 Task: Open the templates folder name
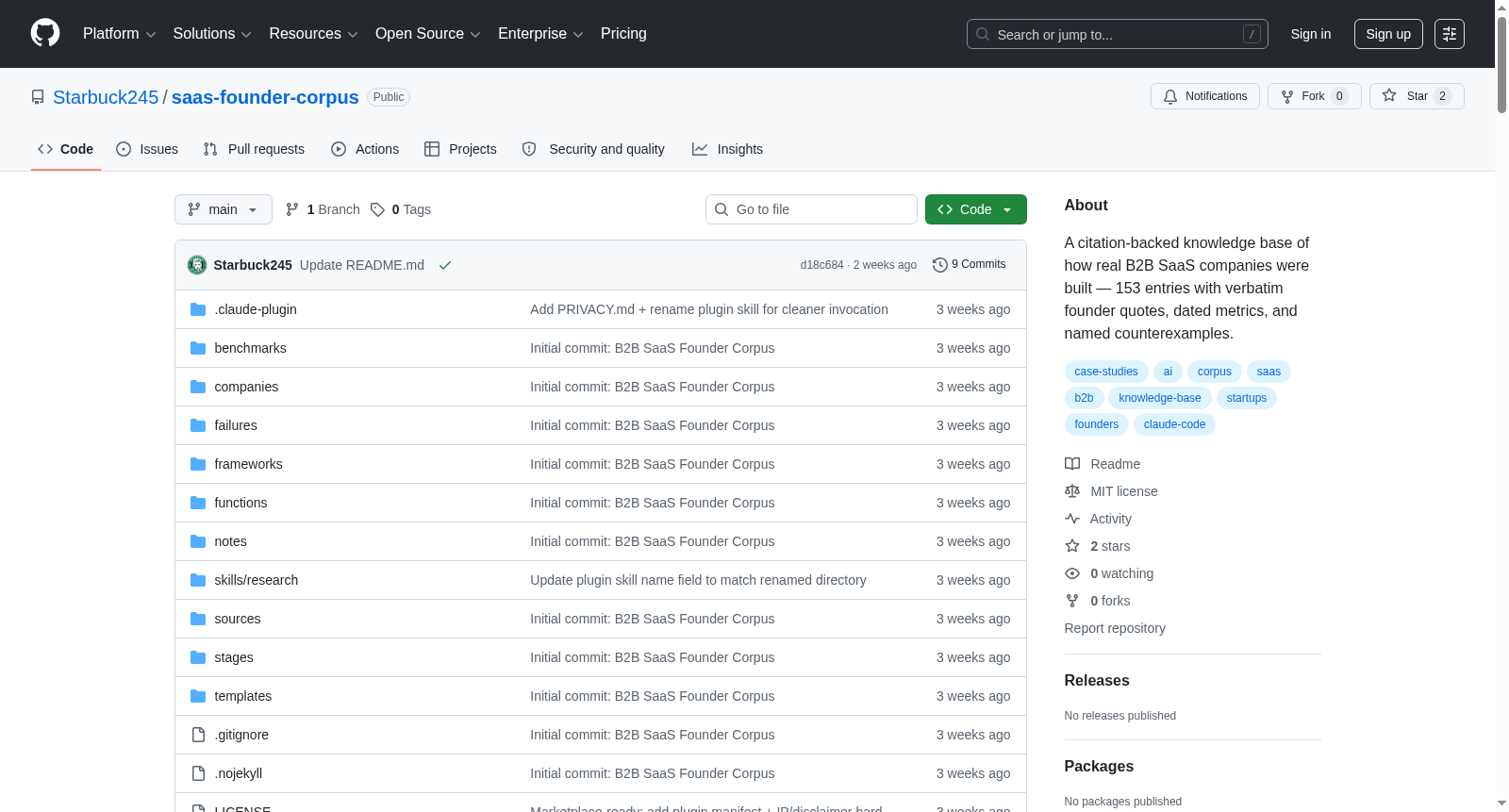(243, 696)
